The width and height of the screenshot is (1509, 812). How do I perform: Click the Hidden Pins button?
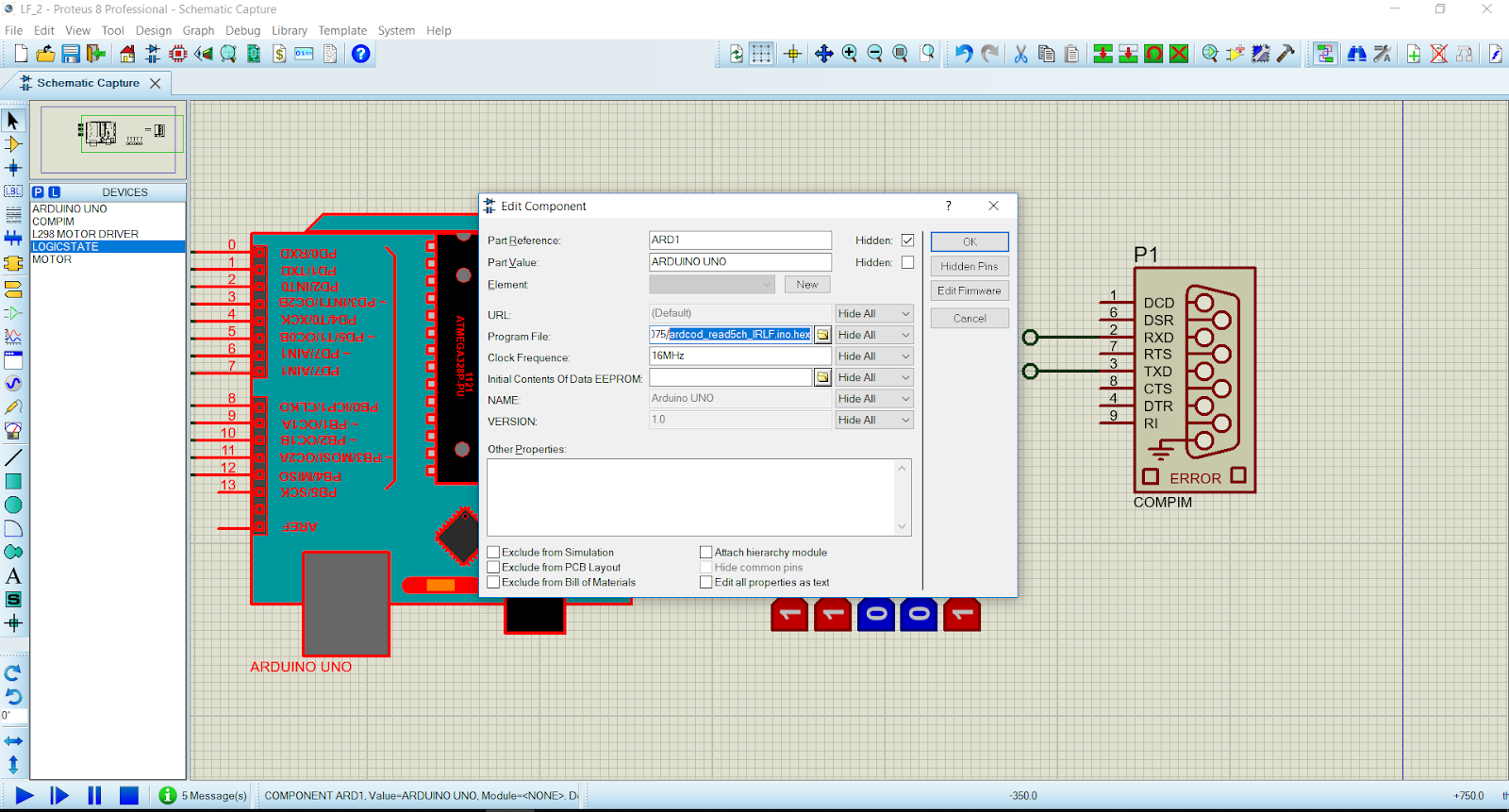970,266
